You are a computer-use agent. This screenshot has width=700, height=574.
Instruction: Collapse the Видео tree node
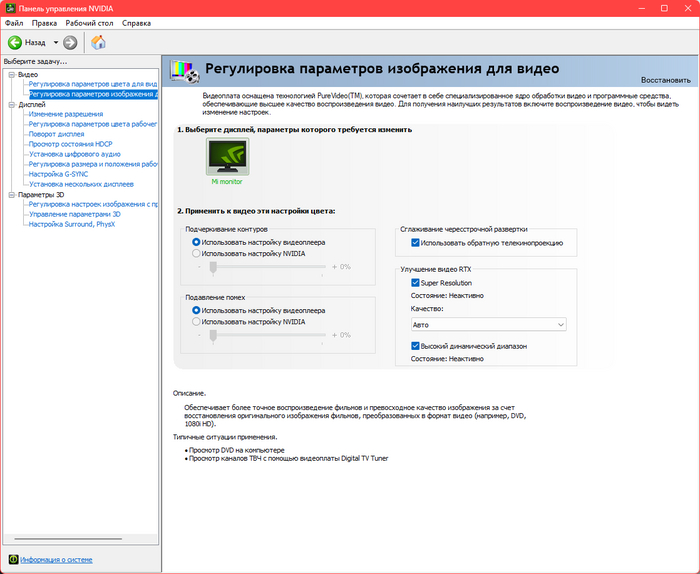[12, 75]
